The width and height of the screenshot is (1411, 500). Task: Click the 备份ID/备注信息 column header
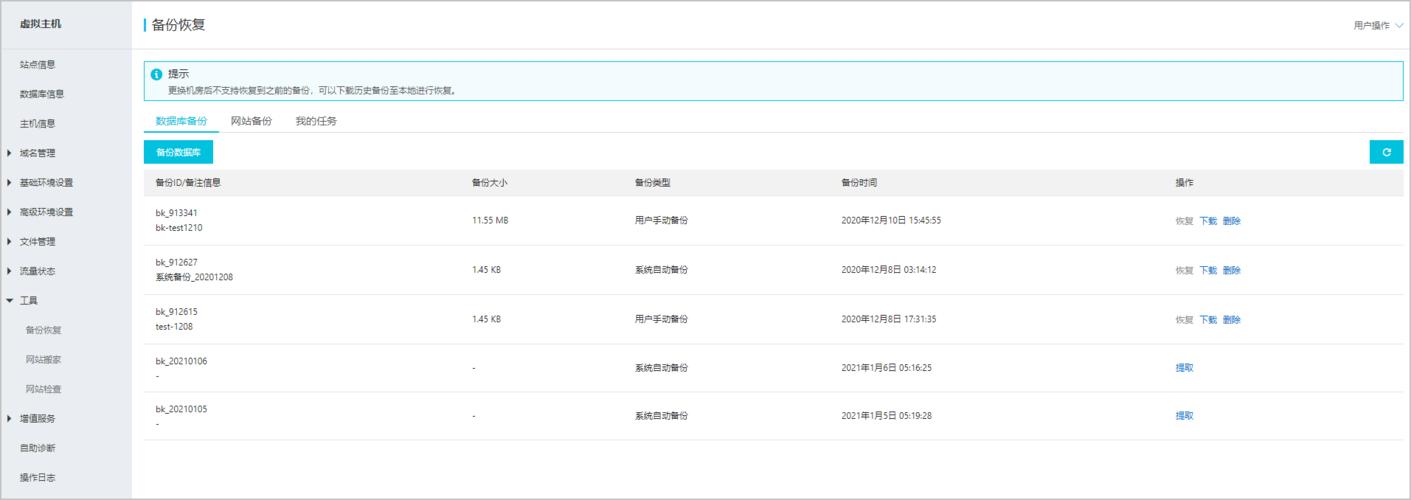pos(188,184)
